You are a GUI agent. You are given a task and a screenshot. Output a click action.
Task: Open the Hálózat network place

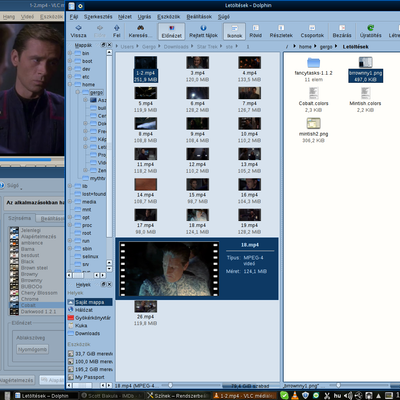(x=84, y=310)
